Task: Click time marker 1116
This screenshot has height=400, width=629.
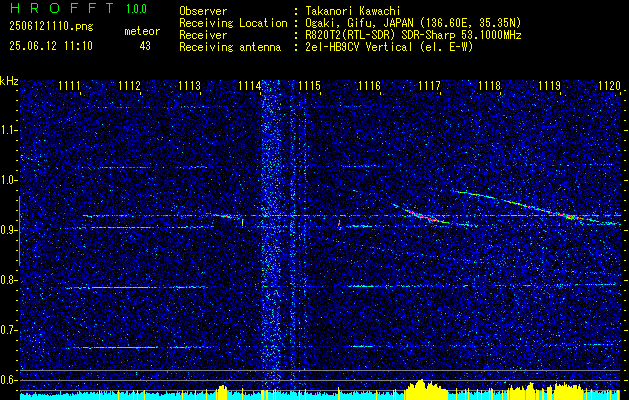Action: coord(369,86)
